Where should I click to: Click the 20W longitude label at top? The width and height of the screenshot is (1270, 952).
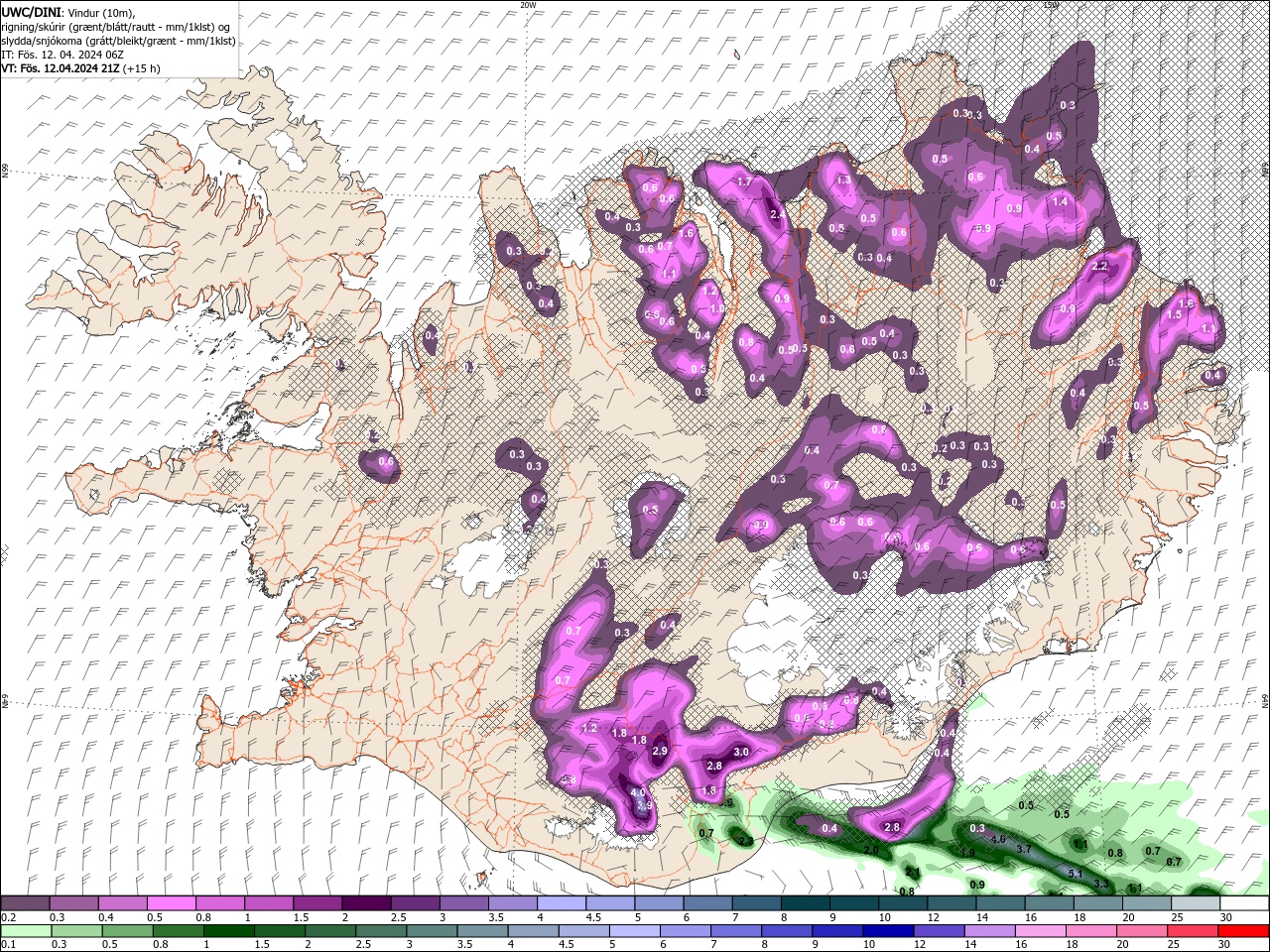point(528,5)
